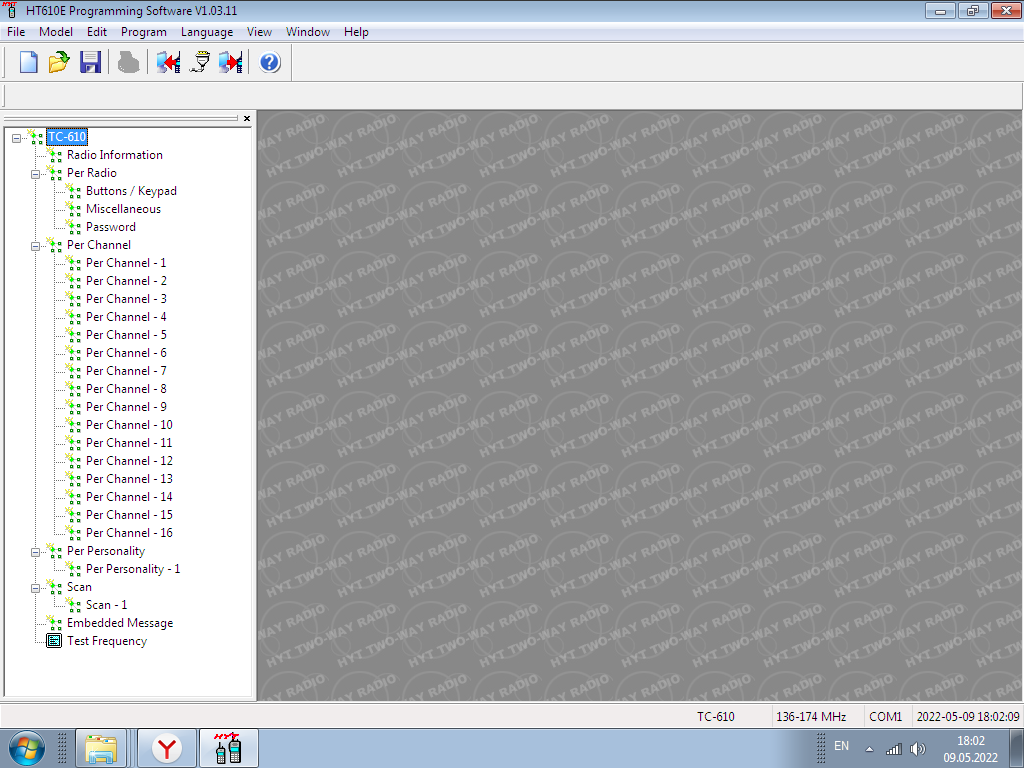Click the volume speaker tray icon

tap(918, 749)
